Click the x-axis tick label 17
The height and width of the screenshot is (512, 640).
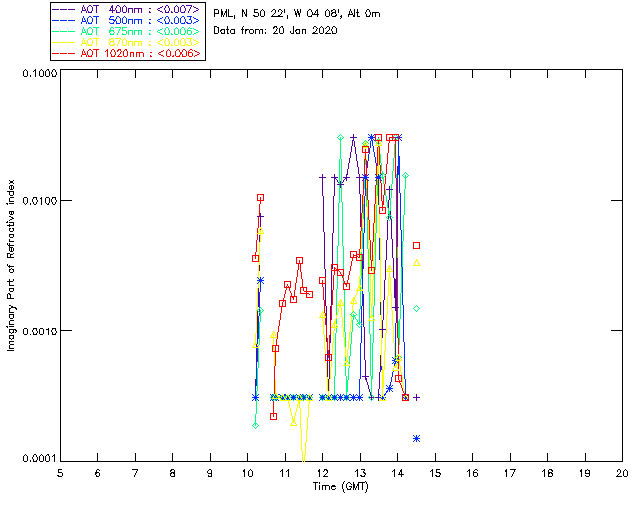(x=510, y=473)
